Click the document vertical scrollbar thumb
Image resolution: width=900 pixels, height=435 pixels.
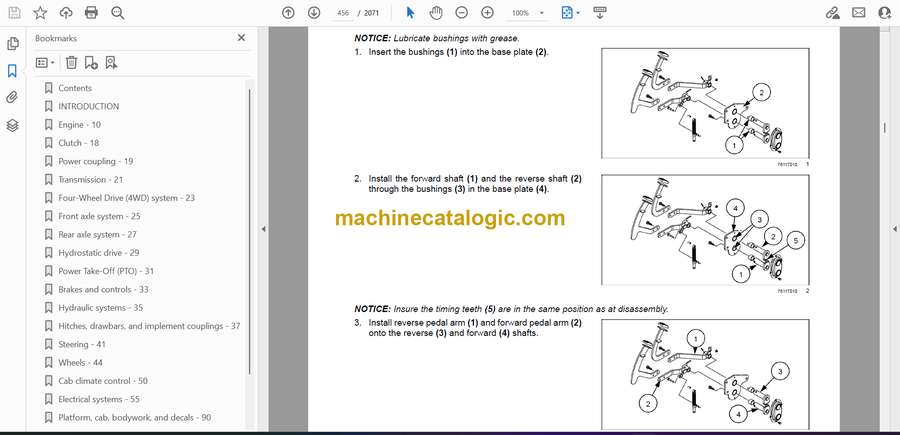click(x=885, y=129)
